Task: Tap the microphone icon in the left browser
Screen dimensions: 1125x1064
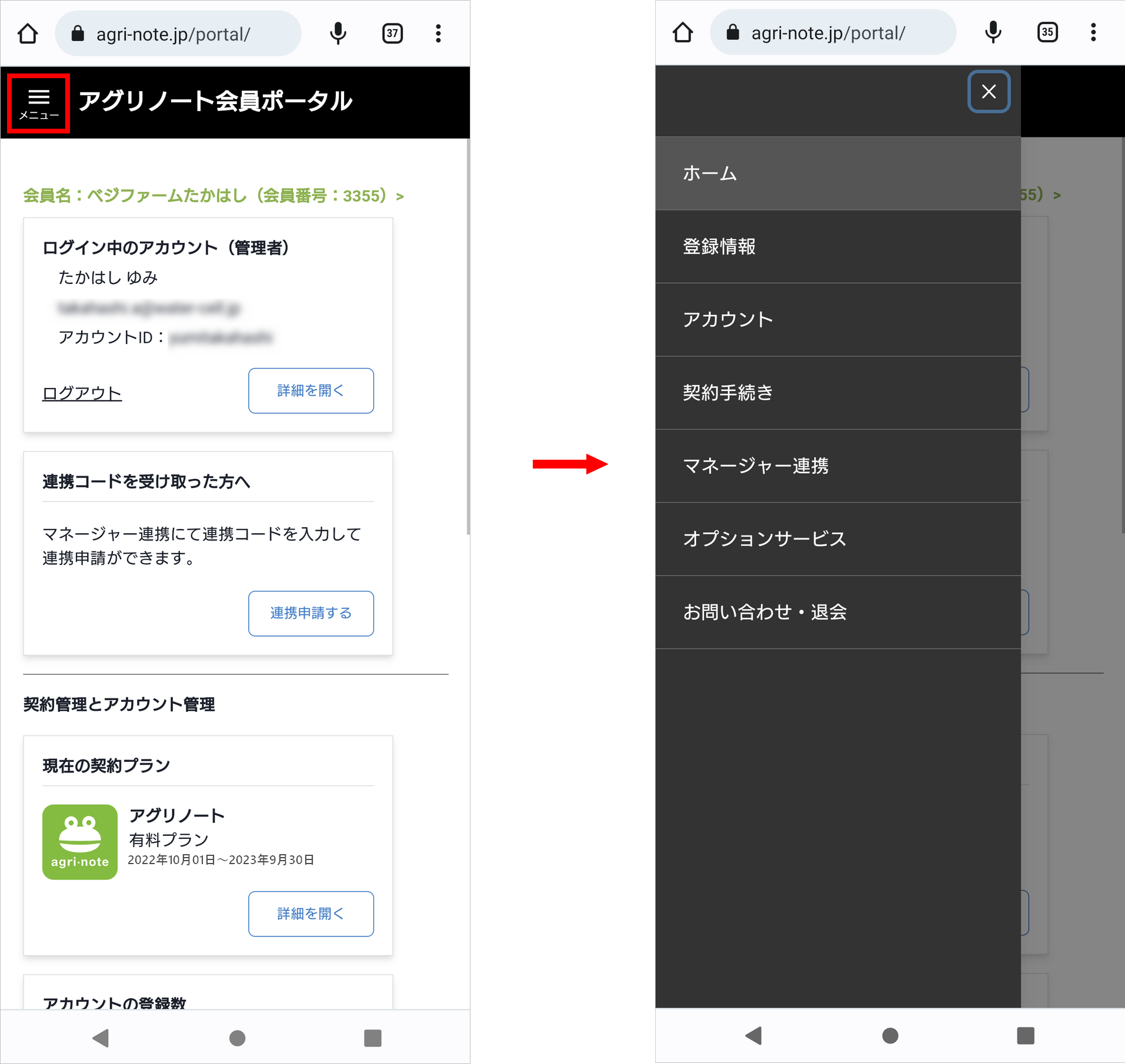Action: coord(338,34)
